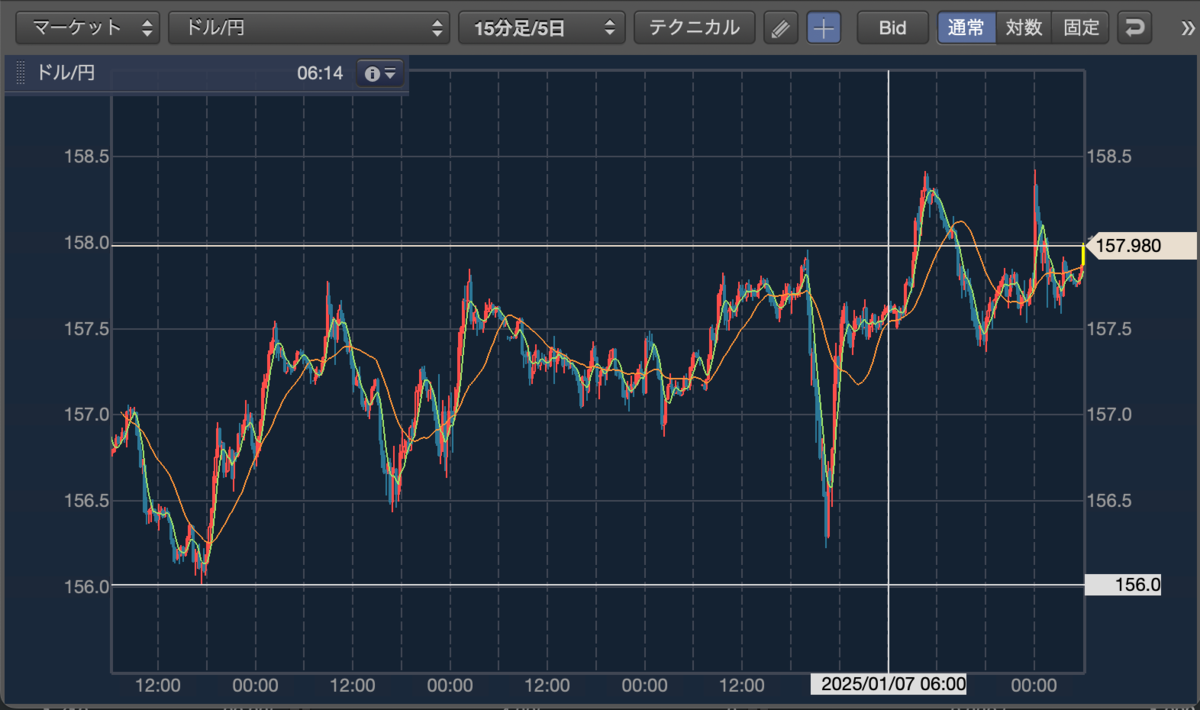Image resolution: width=1200 pixels, height=710 pixels.
Task: Select the pencil drawing tool
Action: tap(781, 28)
